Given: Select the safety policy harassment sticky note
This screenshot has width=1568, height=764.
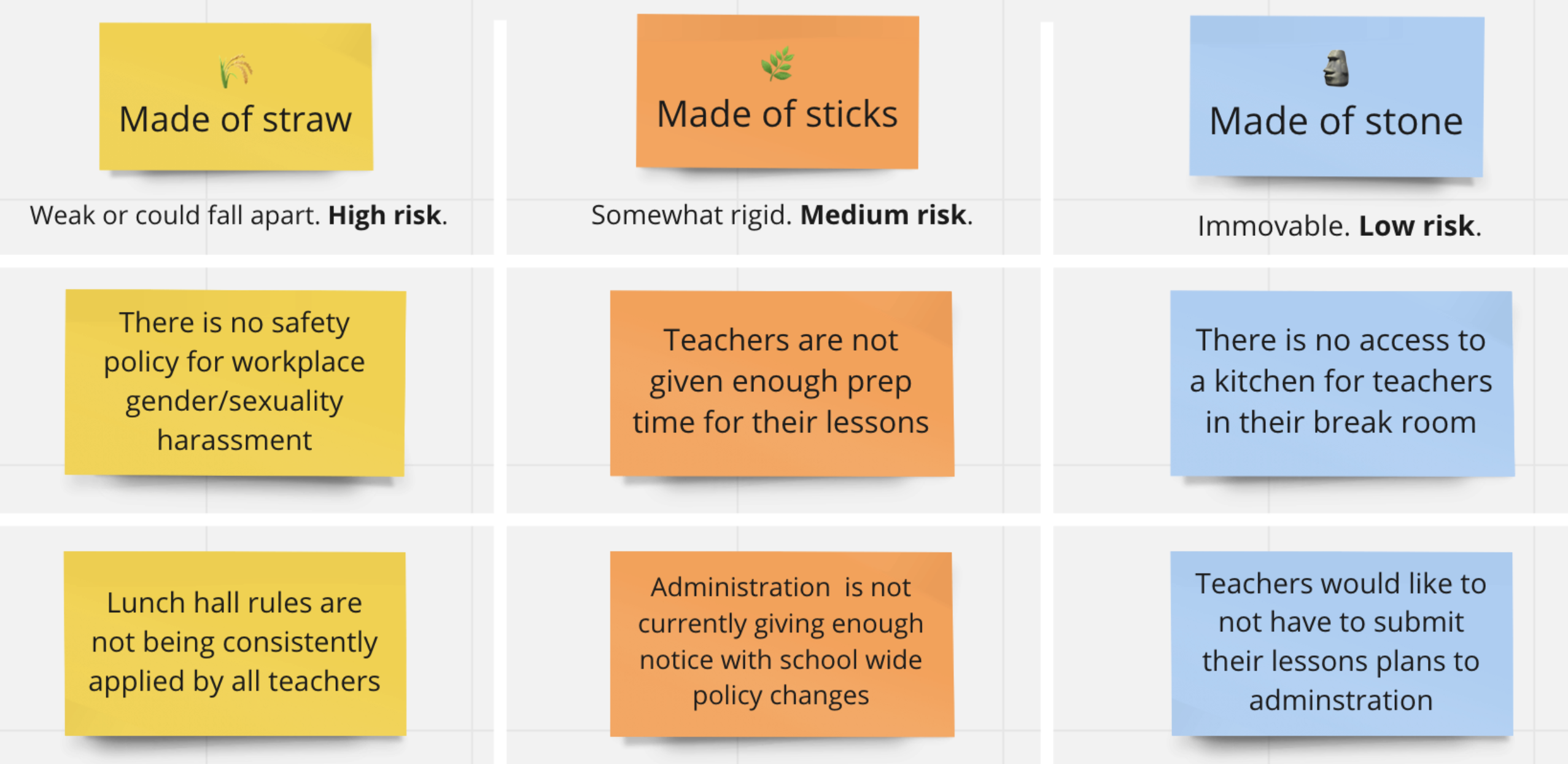Looking at the screenshot, I should pyautogui.click(x=235, y=383).
